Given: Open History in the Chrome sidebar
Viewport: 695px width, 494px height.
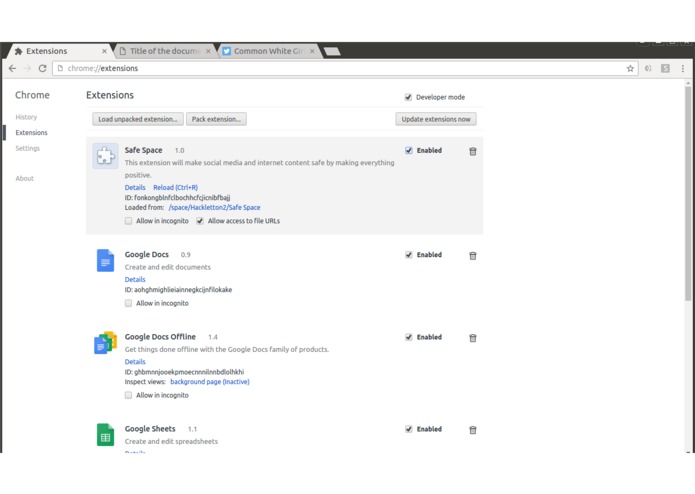Looking at the screenshot, I should tap(26, 117).
